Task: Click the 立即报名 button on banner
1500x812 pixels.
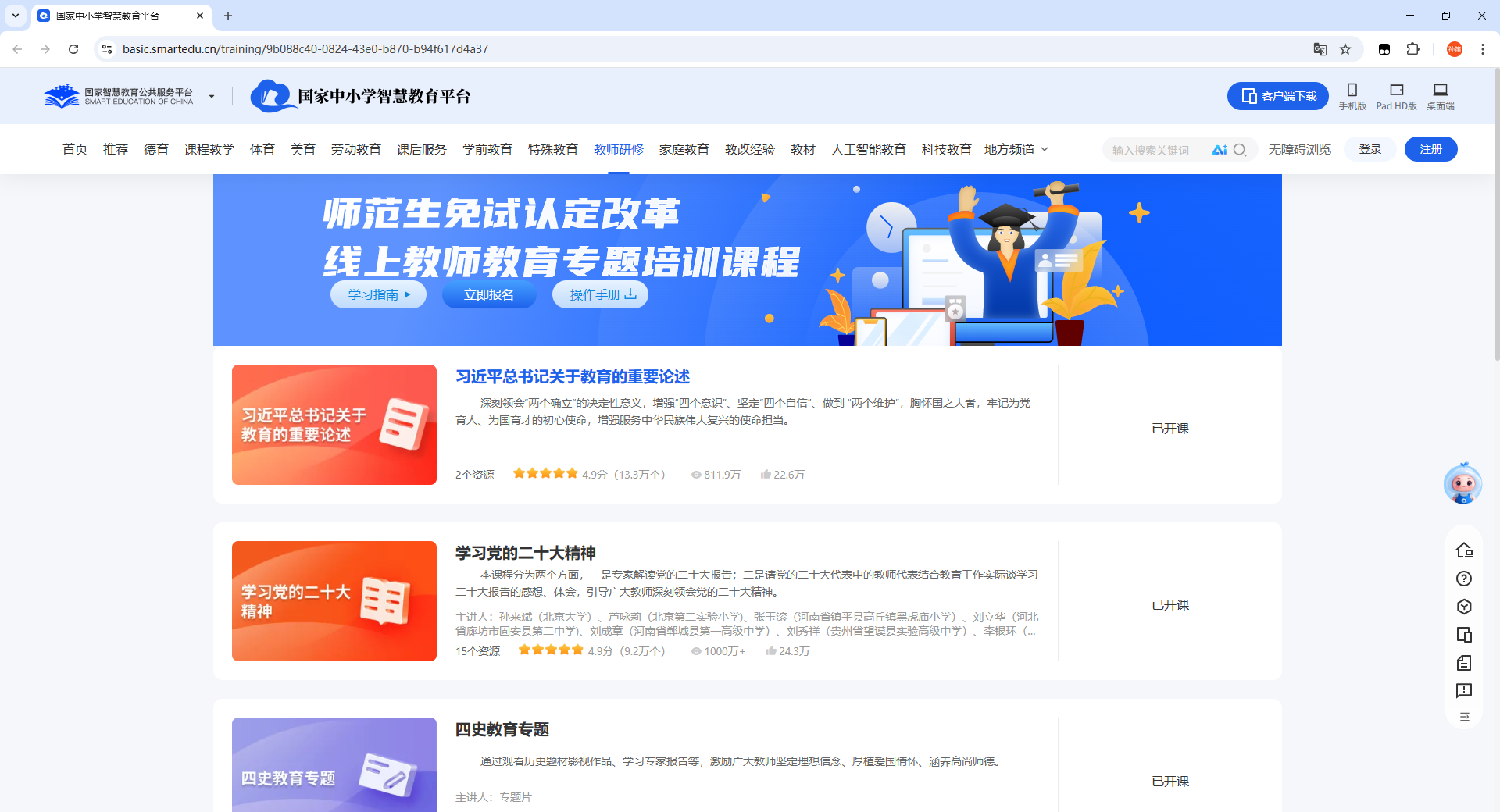Action: 489,295
